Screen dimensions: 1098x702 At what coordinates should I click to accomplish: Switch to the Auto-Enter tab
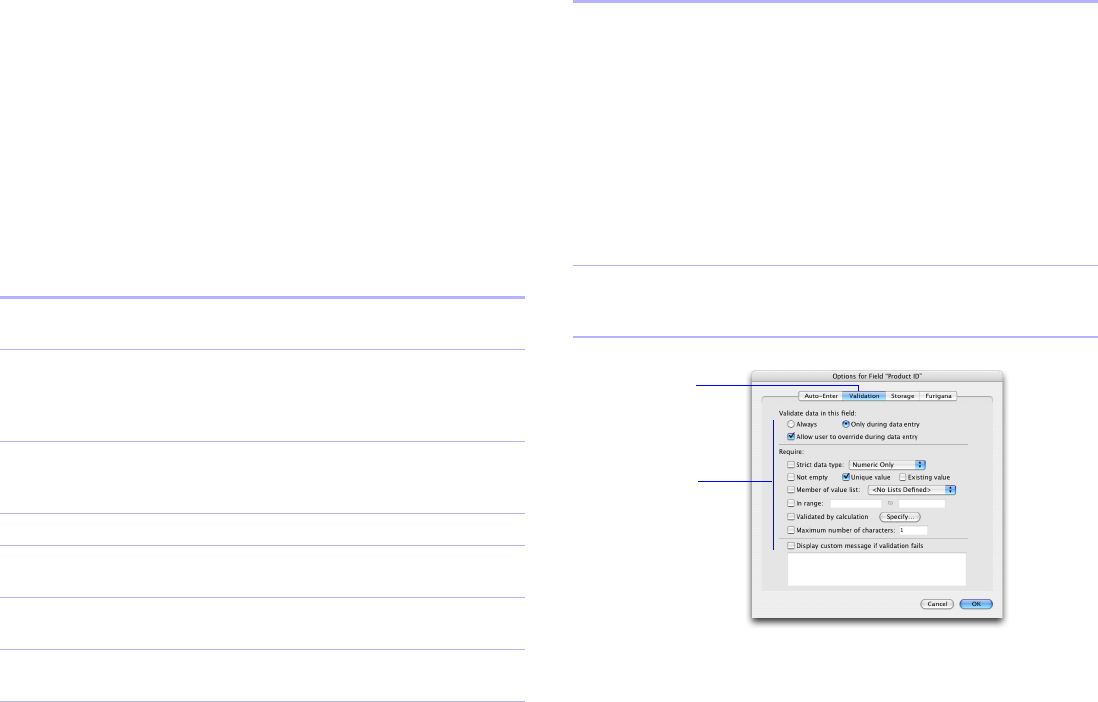point(821,396)
